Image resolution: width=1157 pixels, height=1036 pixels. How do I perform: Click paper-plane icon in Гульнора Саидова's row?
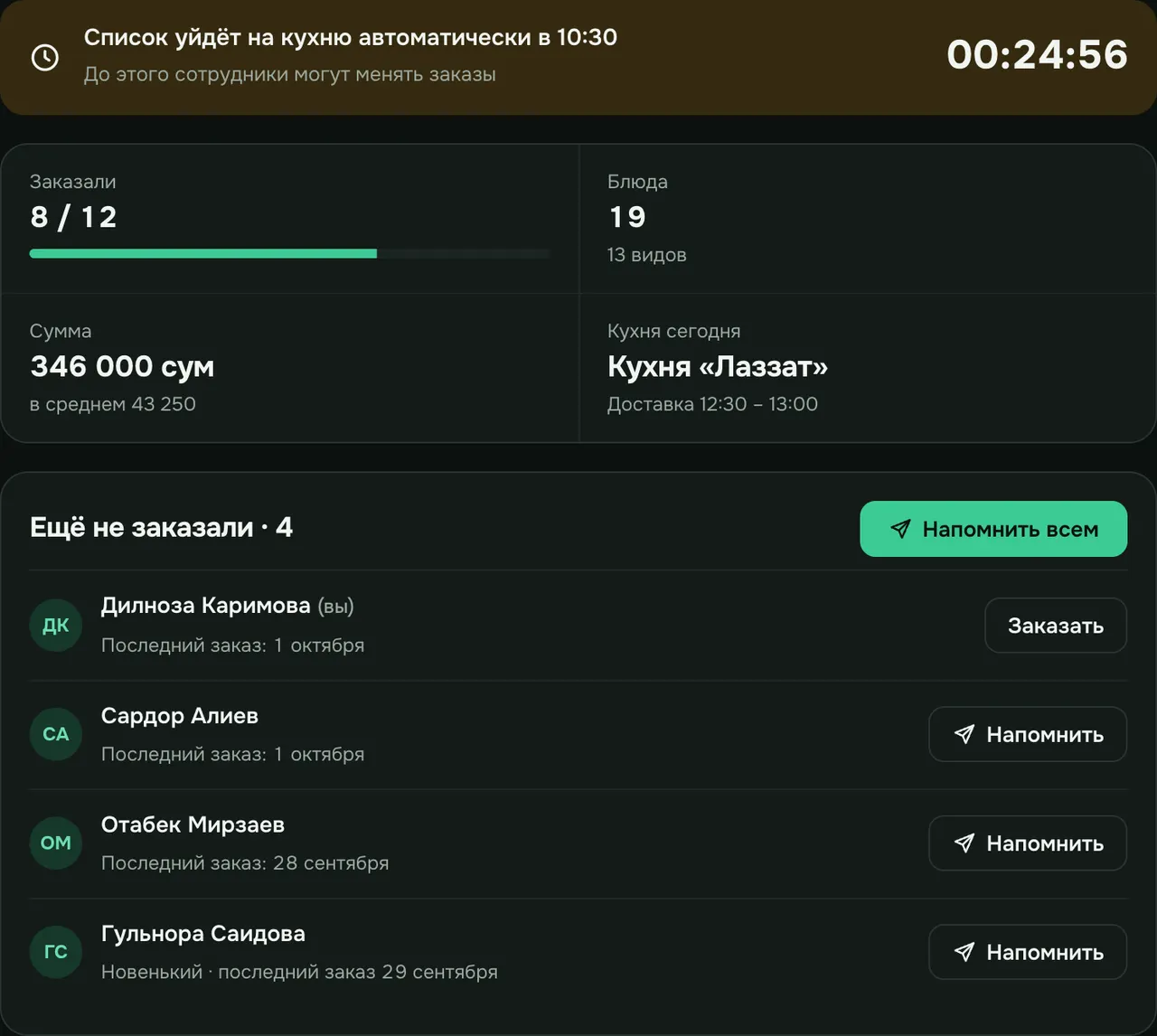pos(964,952)
